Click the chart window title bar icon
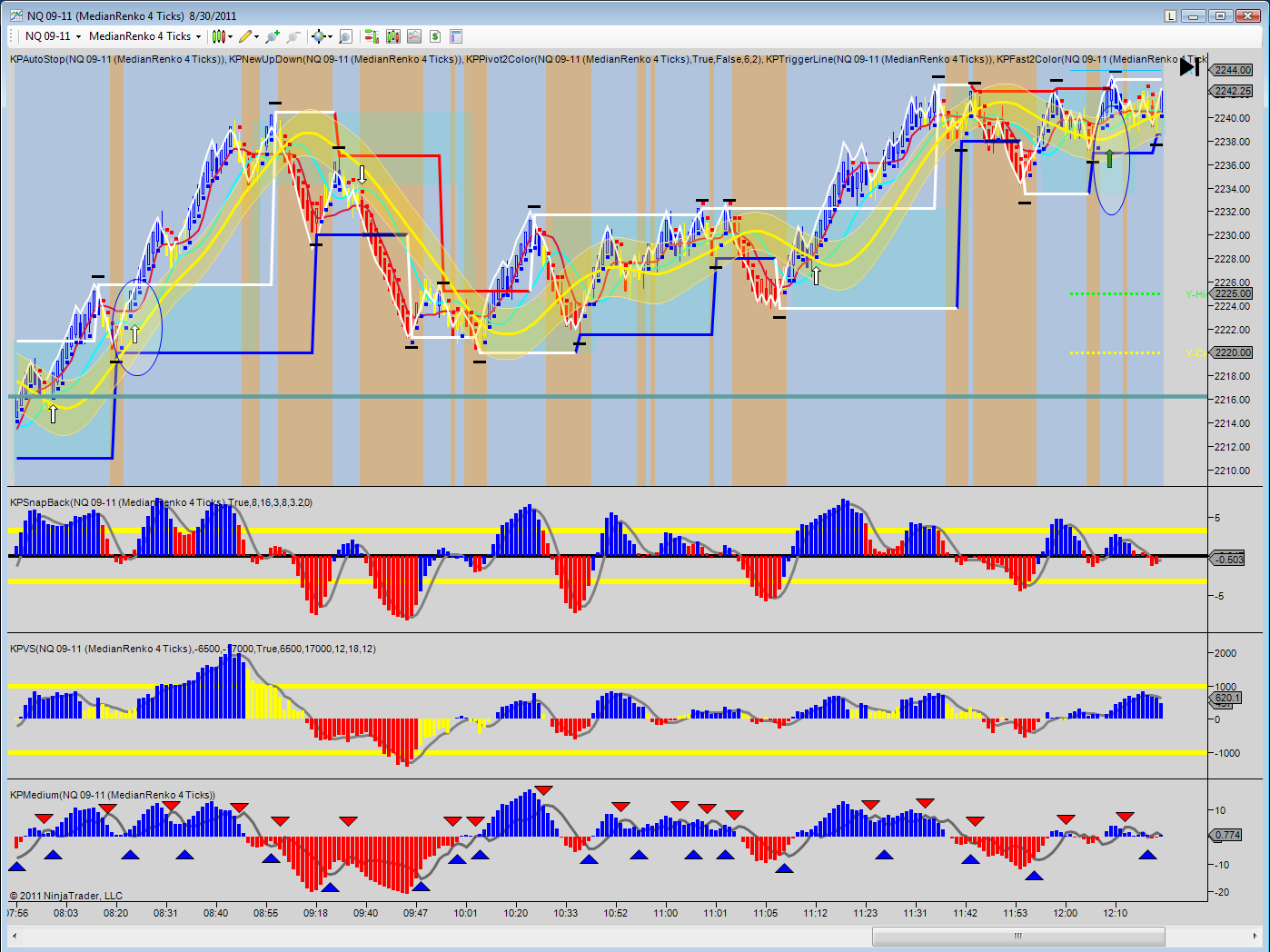Image resolution: width=1270 pixels, height=952 pixels. pos(15,15)
